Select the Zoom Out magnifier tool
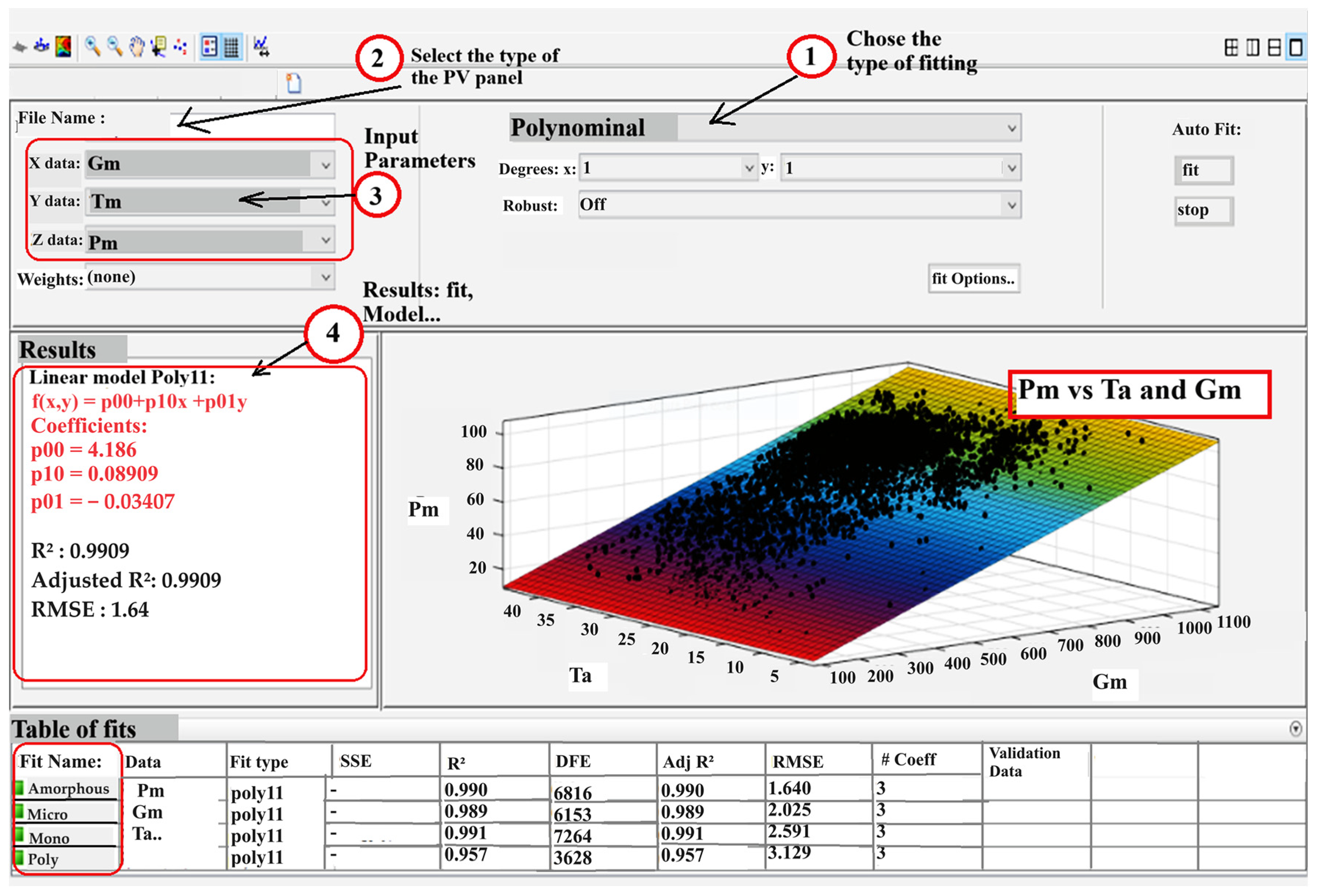Viewport: 1319px width, 896px height. point(114,47)
